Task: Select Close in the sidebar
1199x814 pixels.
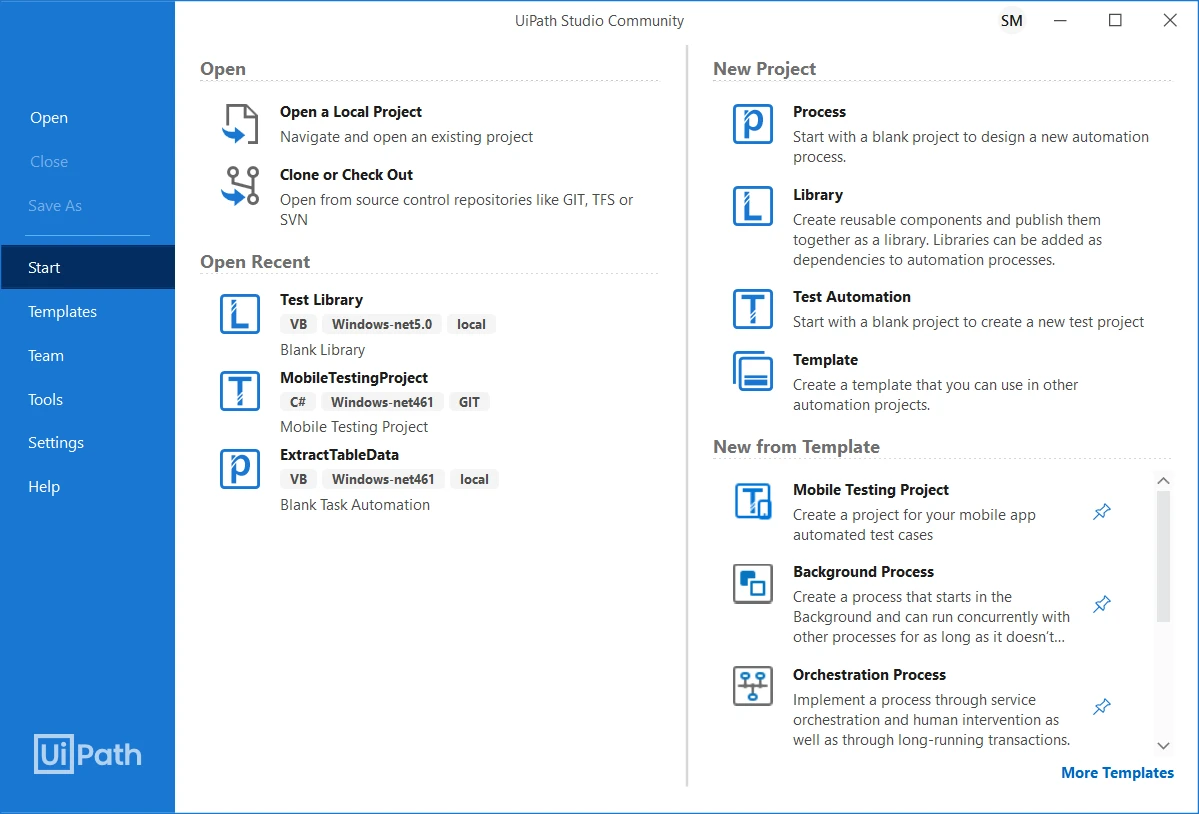Action: (49, 162)
